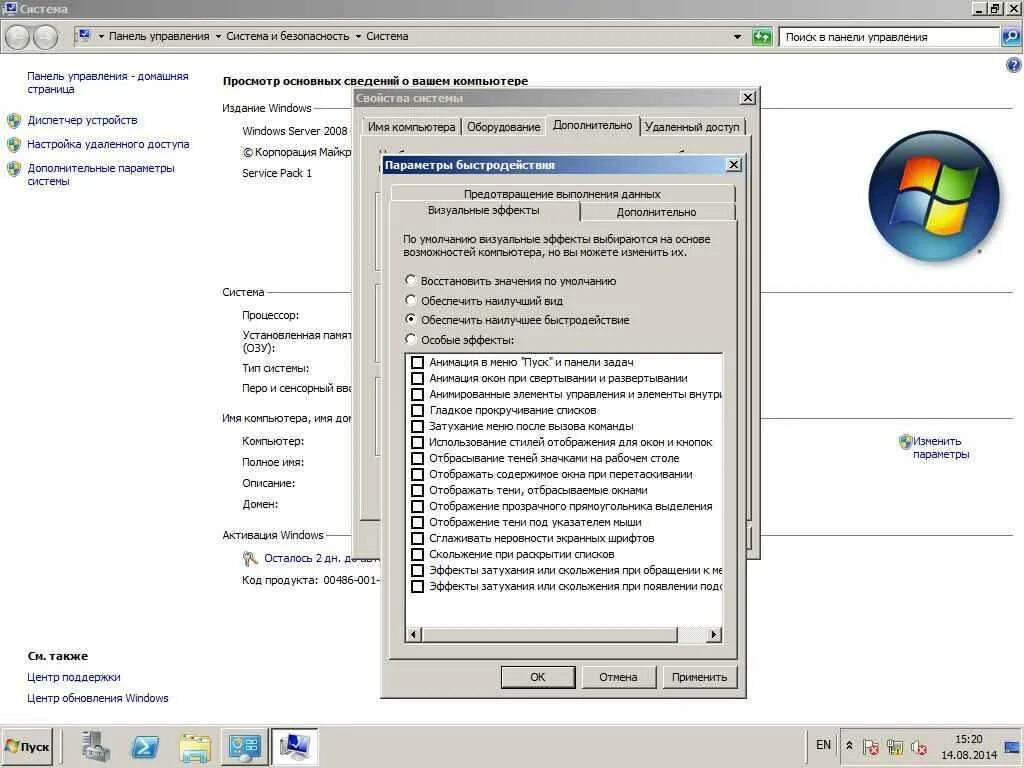This screenshot has width=1024, height=768.
Task: Open Windows Explorer folder icon in taskbar
Action: (x=195, y=747)
